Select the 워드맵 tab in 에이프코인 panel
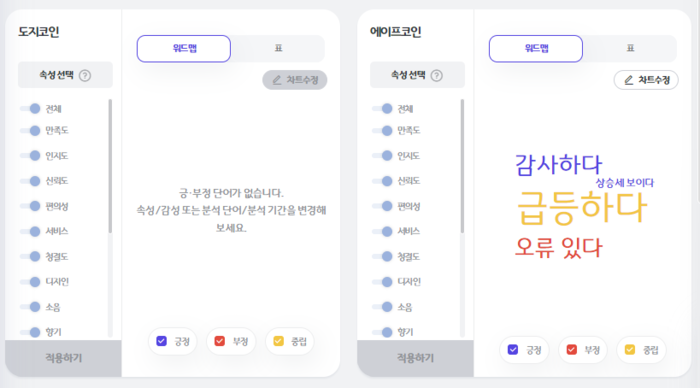This screenshot has width=700, height=388. (536, 48)
